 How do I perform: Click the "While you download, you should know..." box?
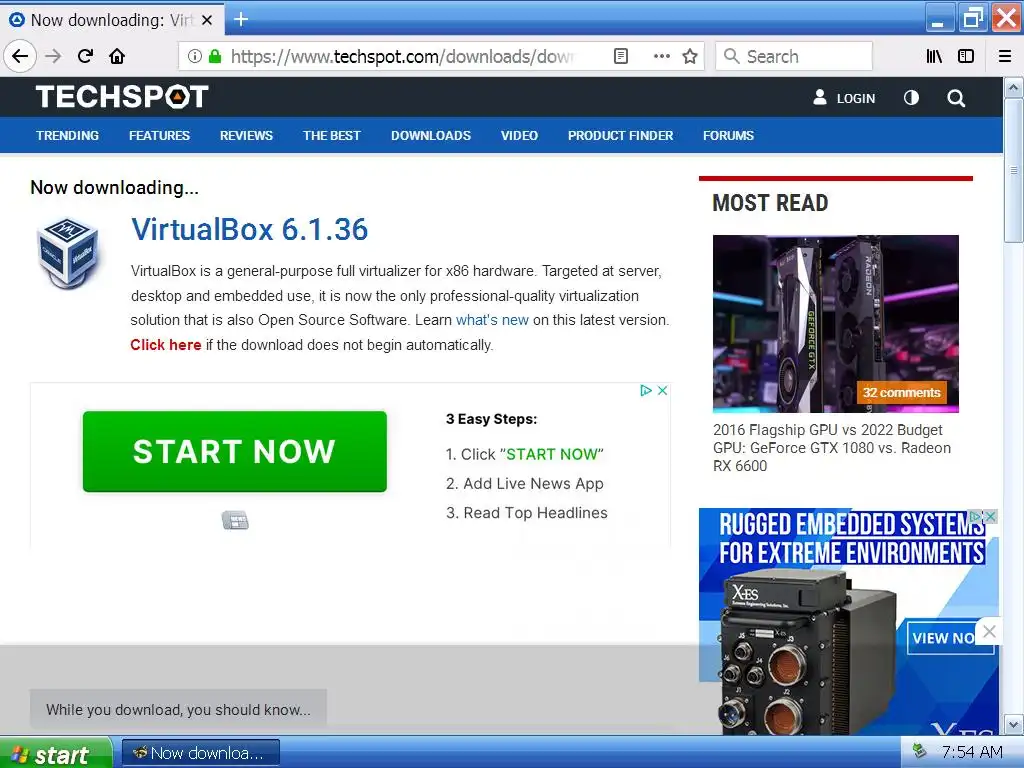pyautogui.click(x=178, y=710)
